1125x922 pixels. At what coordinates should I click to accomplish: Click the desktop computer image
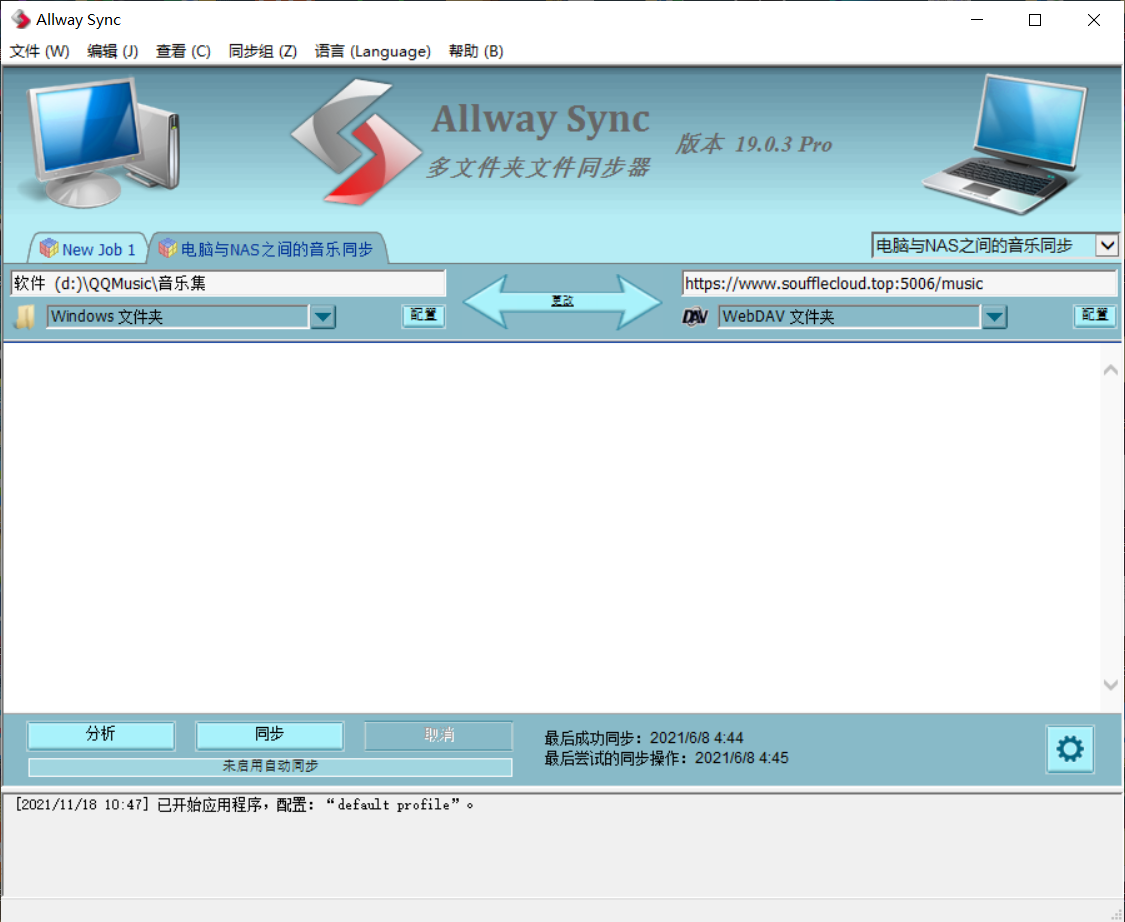[98, 143]
